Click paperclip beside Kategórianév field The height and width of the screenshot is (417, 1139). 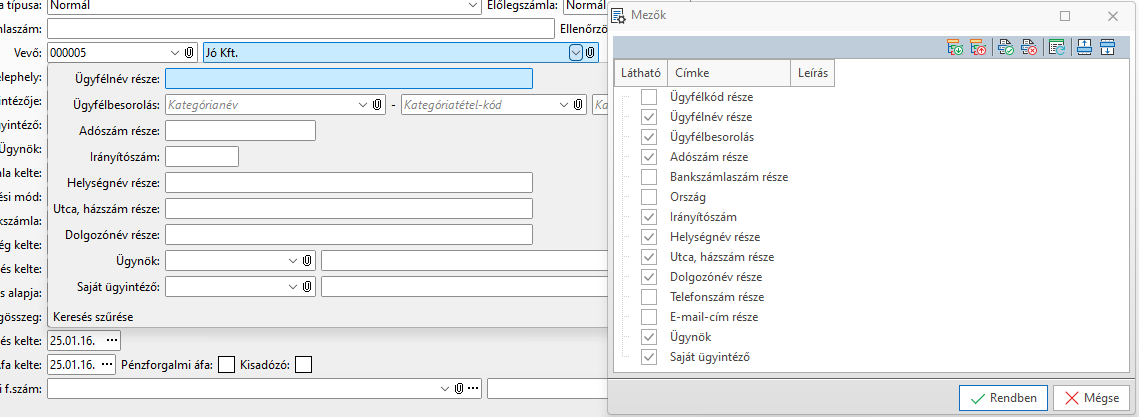click(x=377, y=105)
